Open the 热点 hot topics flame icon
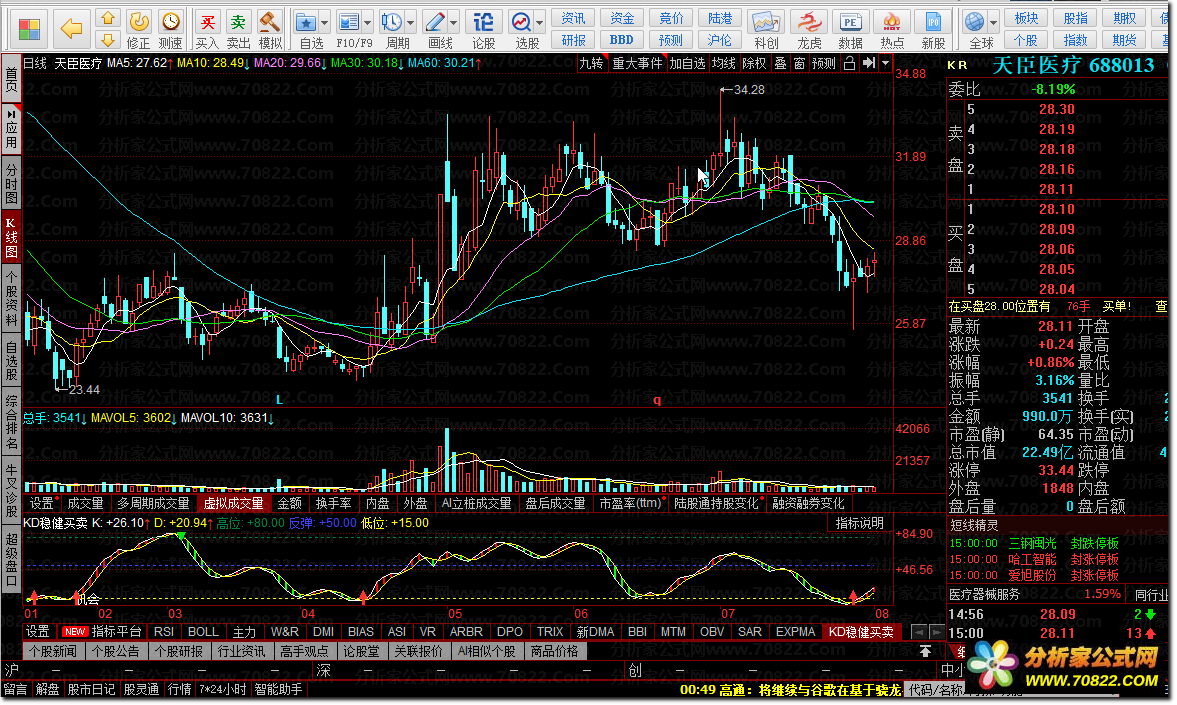Screen dimensions: 1177x705 point(892,30)
